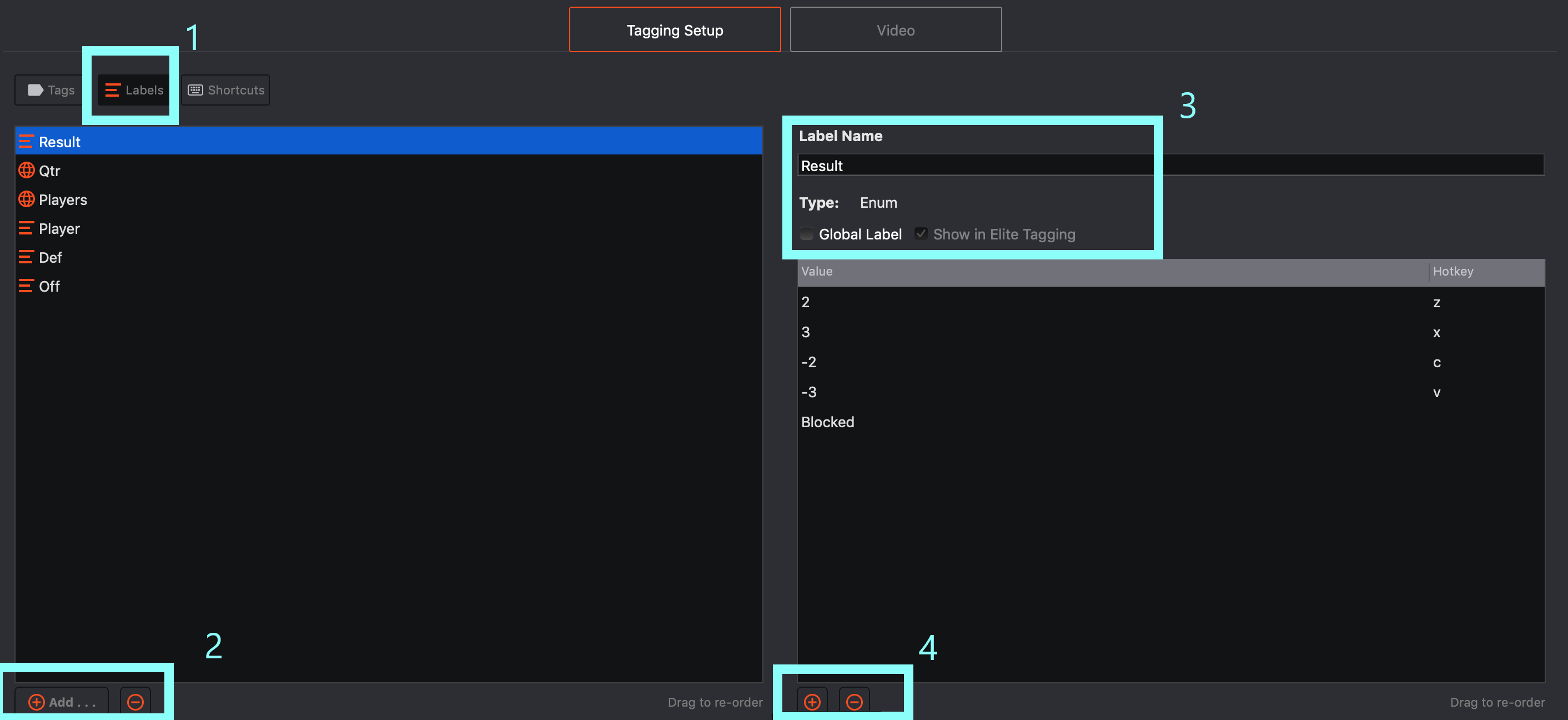Viewport: 1568px width, 720px height.
Task: Select the Result label row
Action: pos(388,141)
